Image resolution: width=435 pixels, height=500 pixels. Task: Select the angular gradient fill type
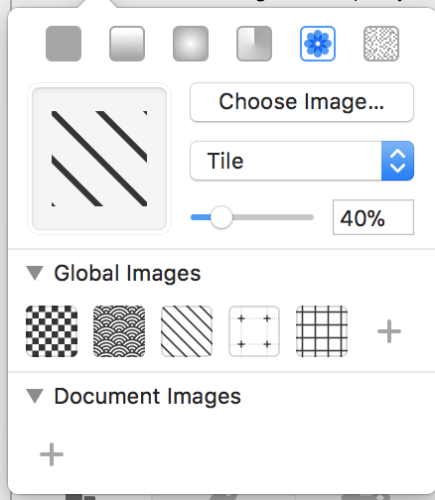tap(254, 44)
